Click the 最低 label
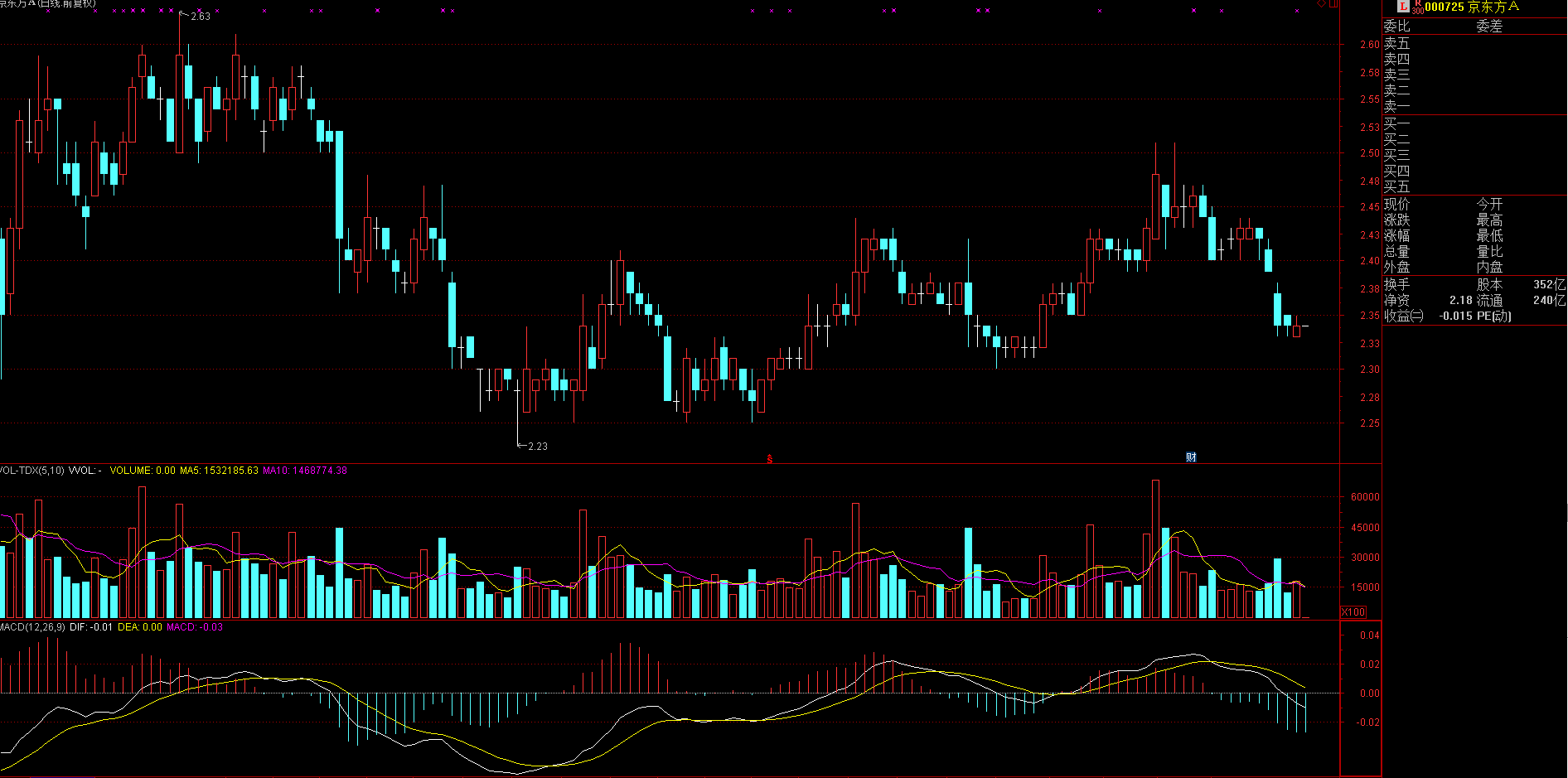This screenshot has width=1568, height=778. click(x=1489, y=236)
